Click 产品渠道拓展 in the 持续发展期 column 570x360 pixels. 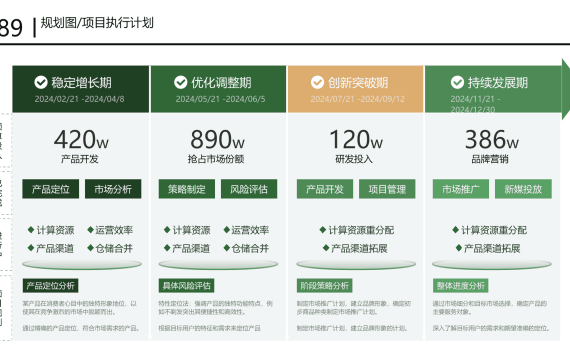tap(488, 248)
